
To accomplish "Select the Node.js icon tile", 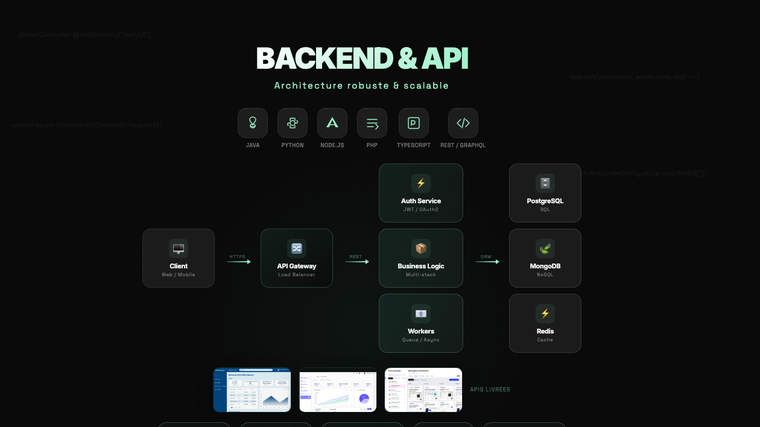I will coord(332,123).
